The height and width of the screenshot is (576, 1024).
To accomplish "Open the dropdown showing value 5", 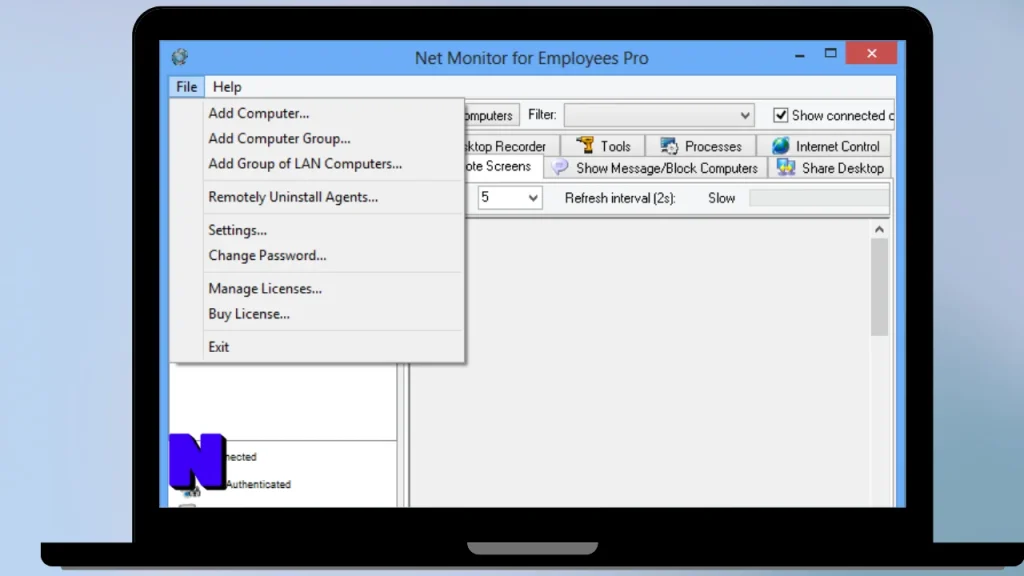I will [x=509, y=197].
